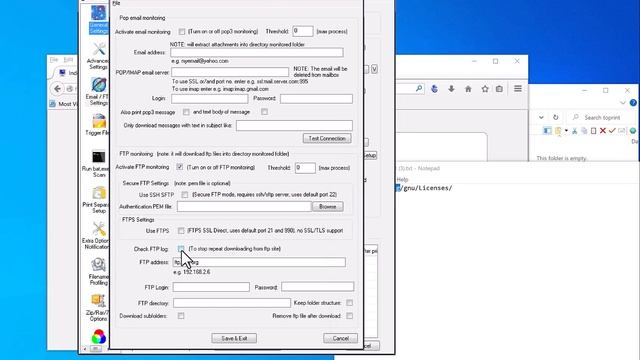
Task: Click the Explorer preview pane icon
Action: tap(547, 131)
